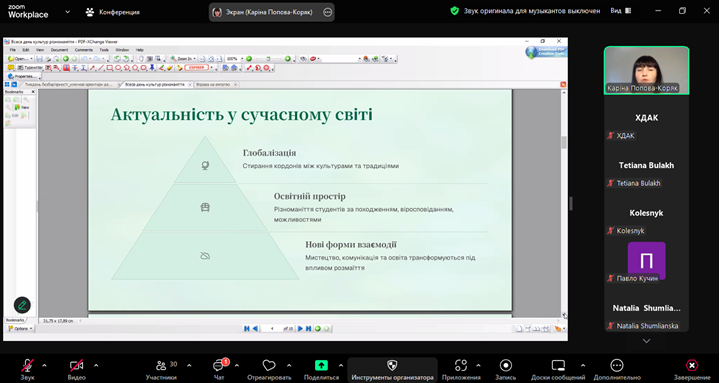Screen dimensions: 720x383
Task: Show more participants with down chevron
Action: (x=647, y=341)
